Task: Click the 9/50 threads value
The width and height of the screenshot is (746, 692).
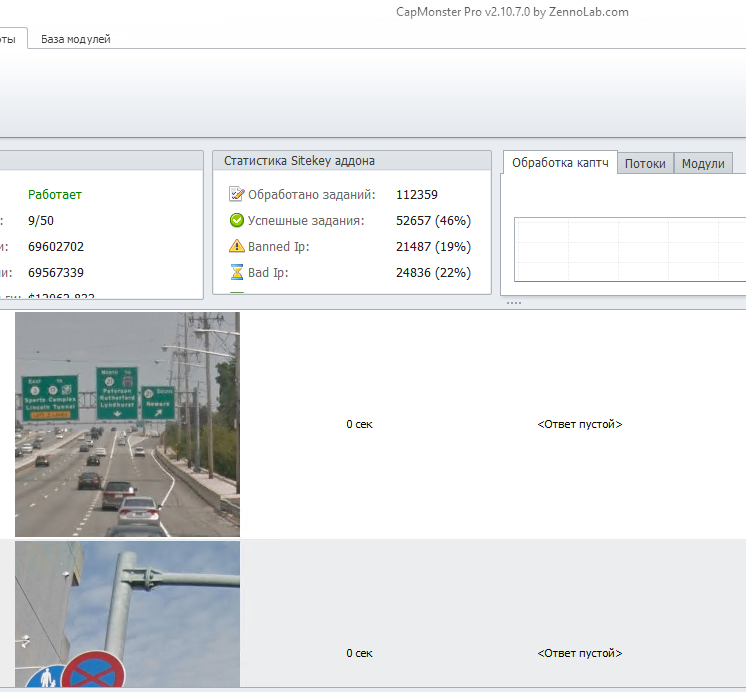Action: pyautogui.click(x=41, y=221)
